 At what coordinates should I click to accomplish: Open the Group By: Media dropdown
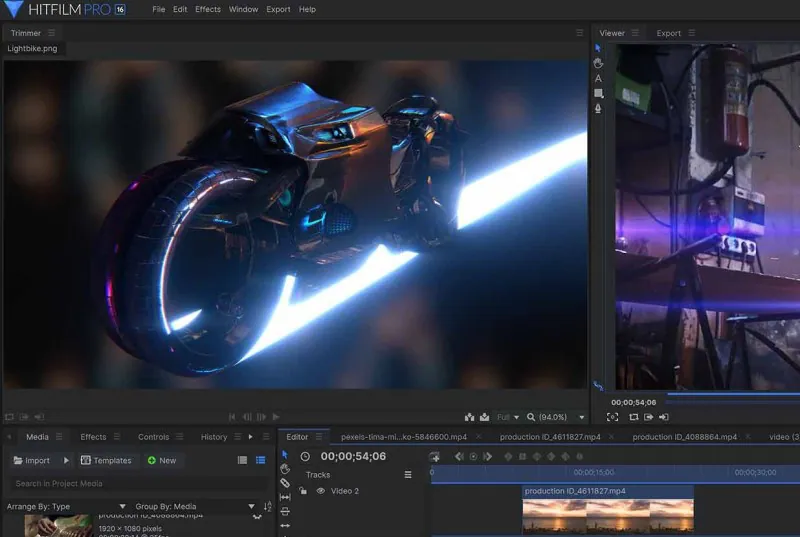tap(195, 506)
